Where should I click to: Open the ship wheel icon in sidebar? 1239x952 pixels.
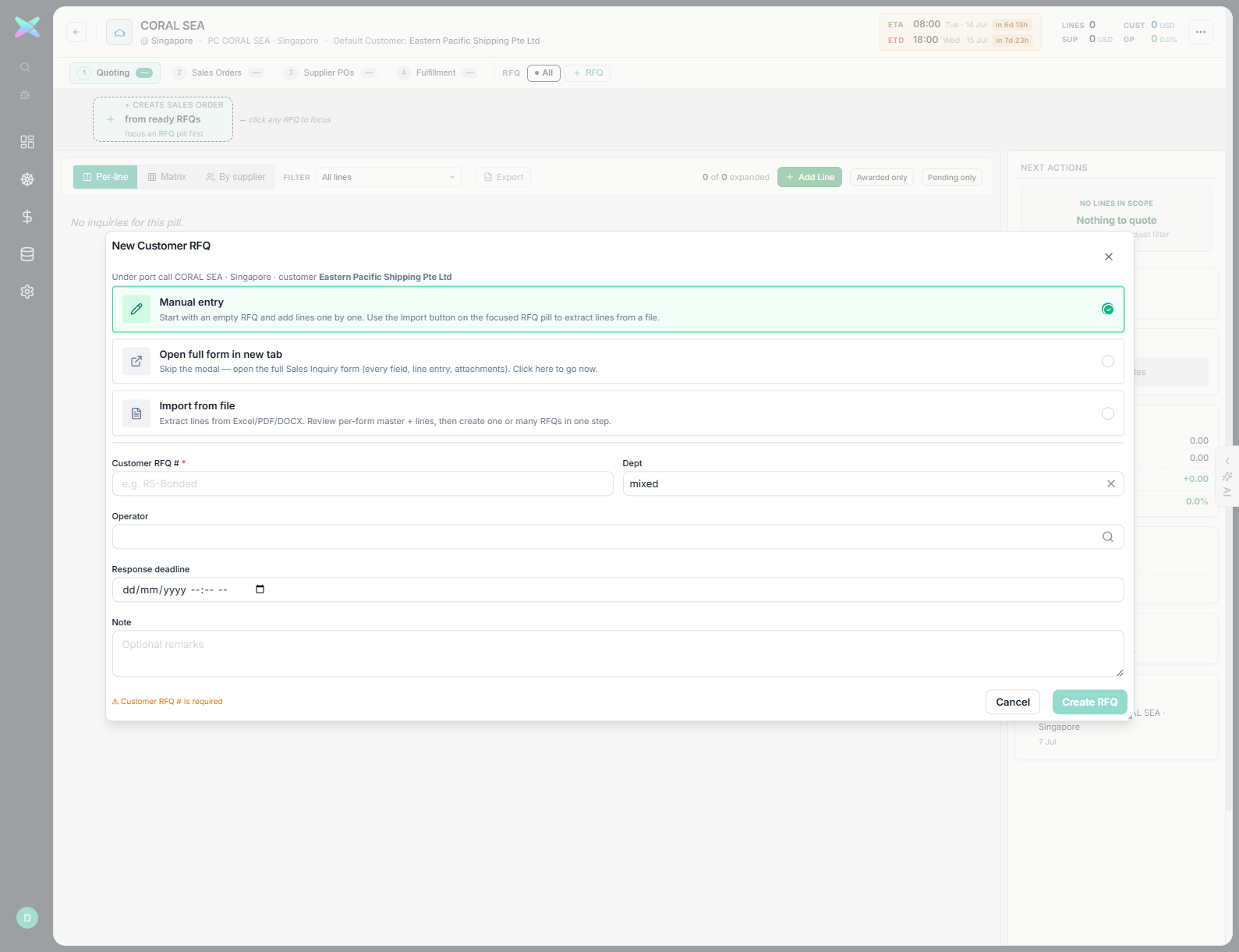[x=27, y=179]
